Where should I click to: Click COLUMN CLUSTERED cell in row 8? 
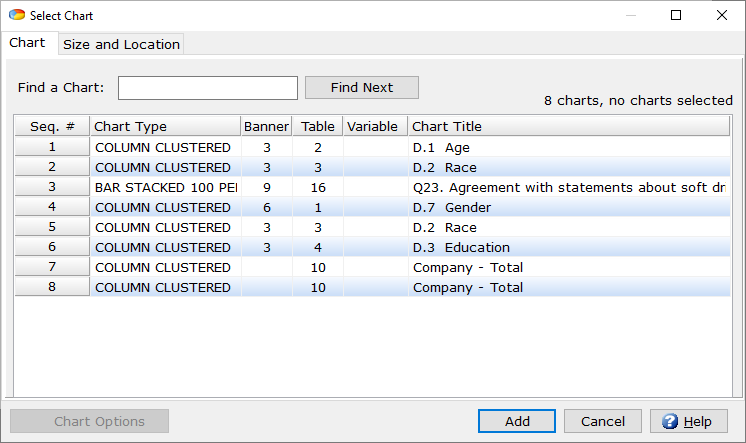166,287
